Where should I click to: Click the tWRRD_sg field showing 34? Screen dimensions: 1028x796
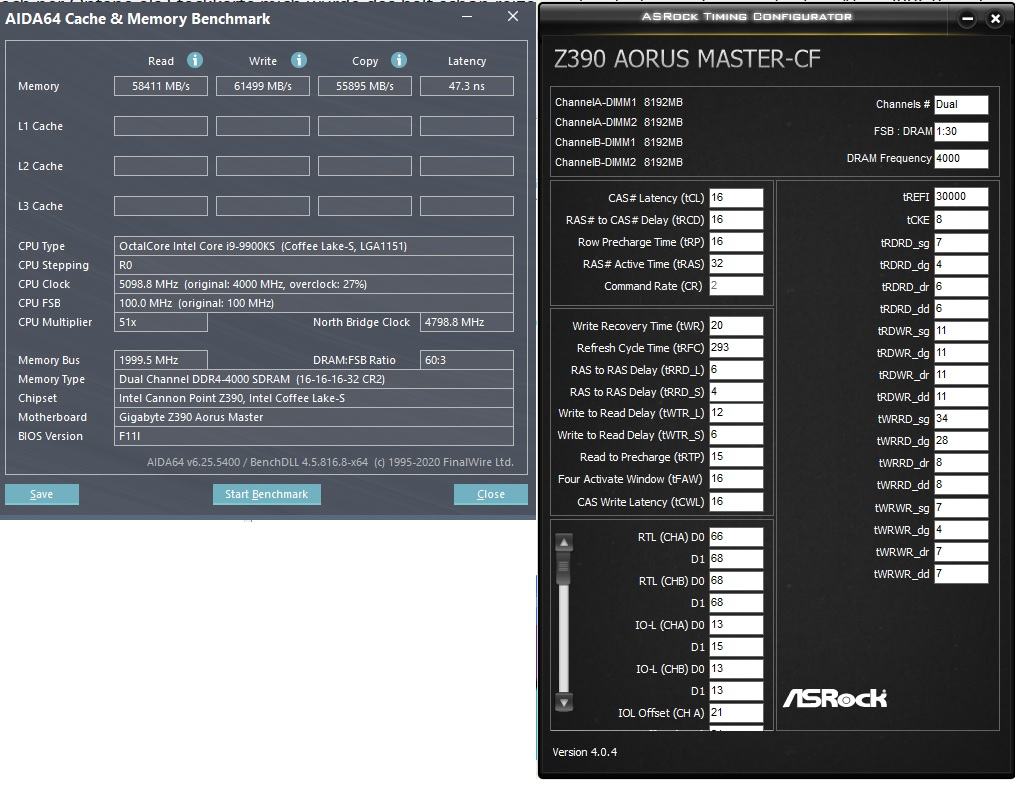click(961, 418)
